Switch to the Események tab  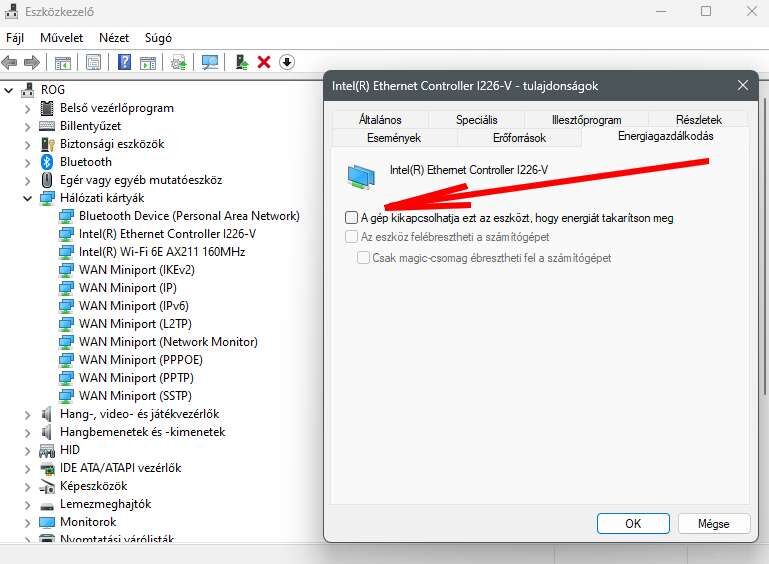(394, 138)
